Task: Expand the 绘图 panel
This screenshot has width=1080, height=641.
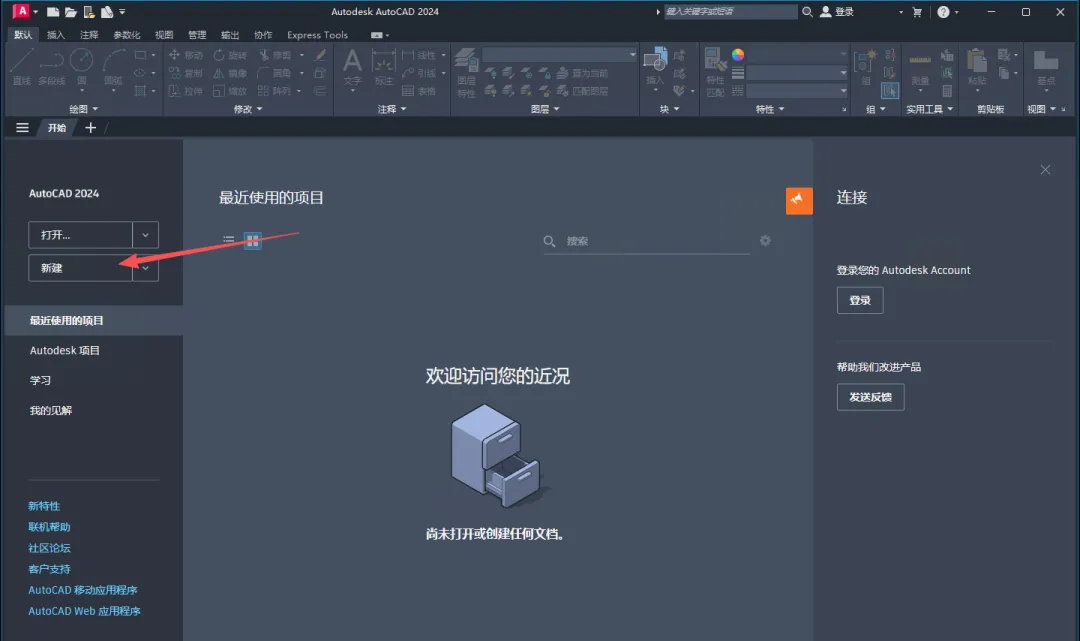Action: coord(83,109)
